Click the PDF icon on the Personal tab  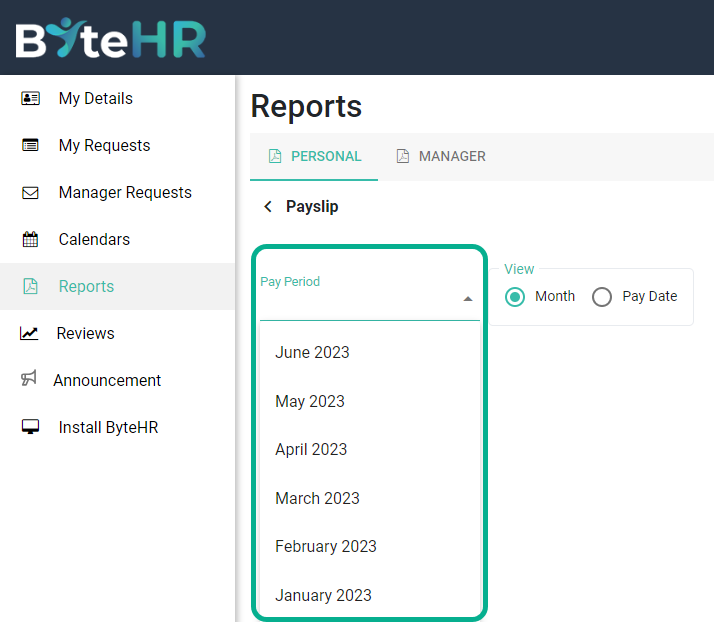click(x=275, y=156)
